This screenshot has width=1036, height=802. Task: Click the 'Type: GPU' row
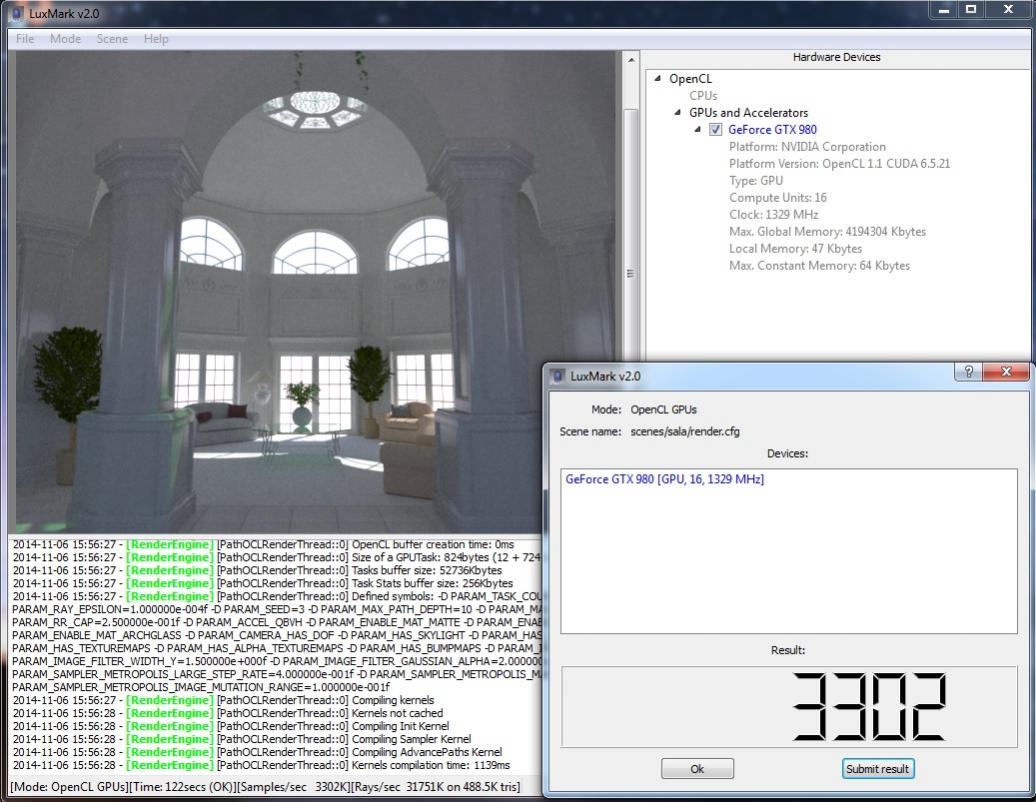[x=756, y=180]
